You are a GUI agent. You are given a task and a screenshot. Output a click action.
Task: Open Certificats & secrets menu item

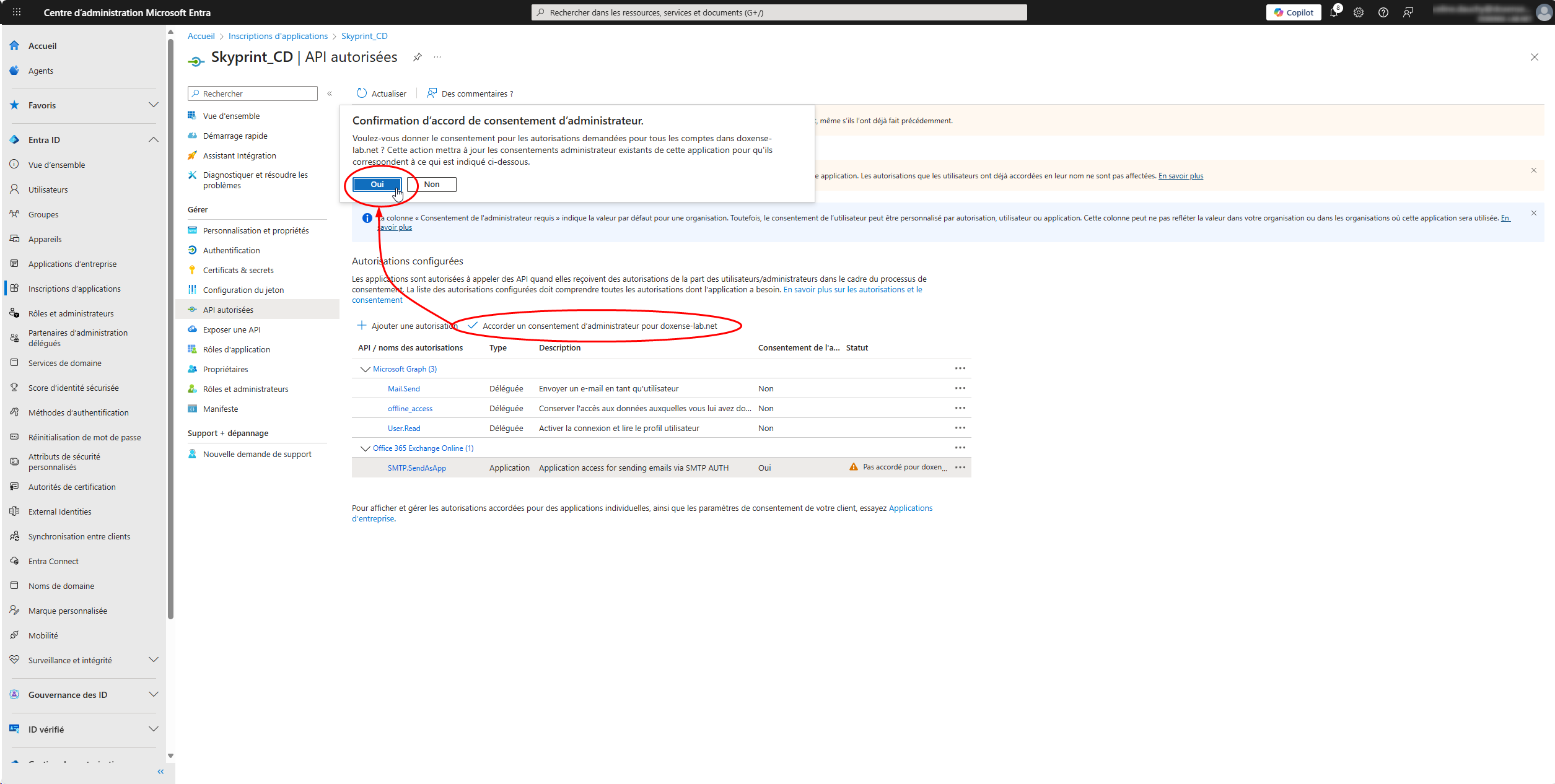(x=238, y=270)
